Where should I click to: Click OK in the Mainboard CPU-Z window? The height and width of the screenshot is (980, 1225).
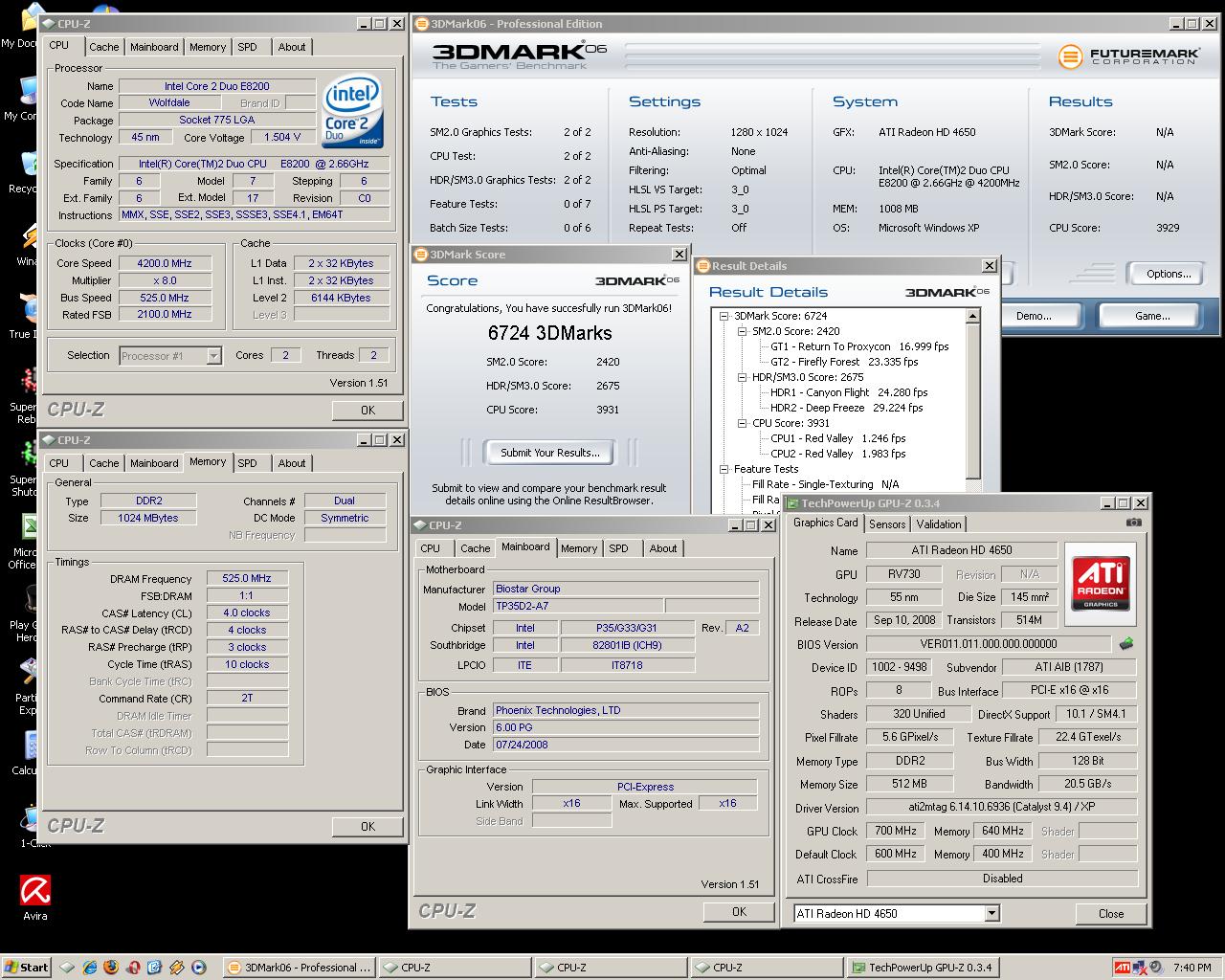tap(739, 911)
